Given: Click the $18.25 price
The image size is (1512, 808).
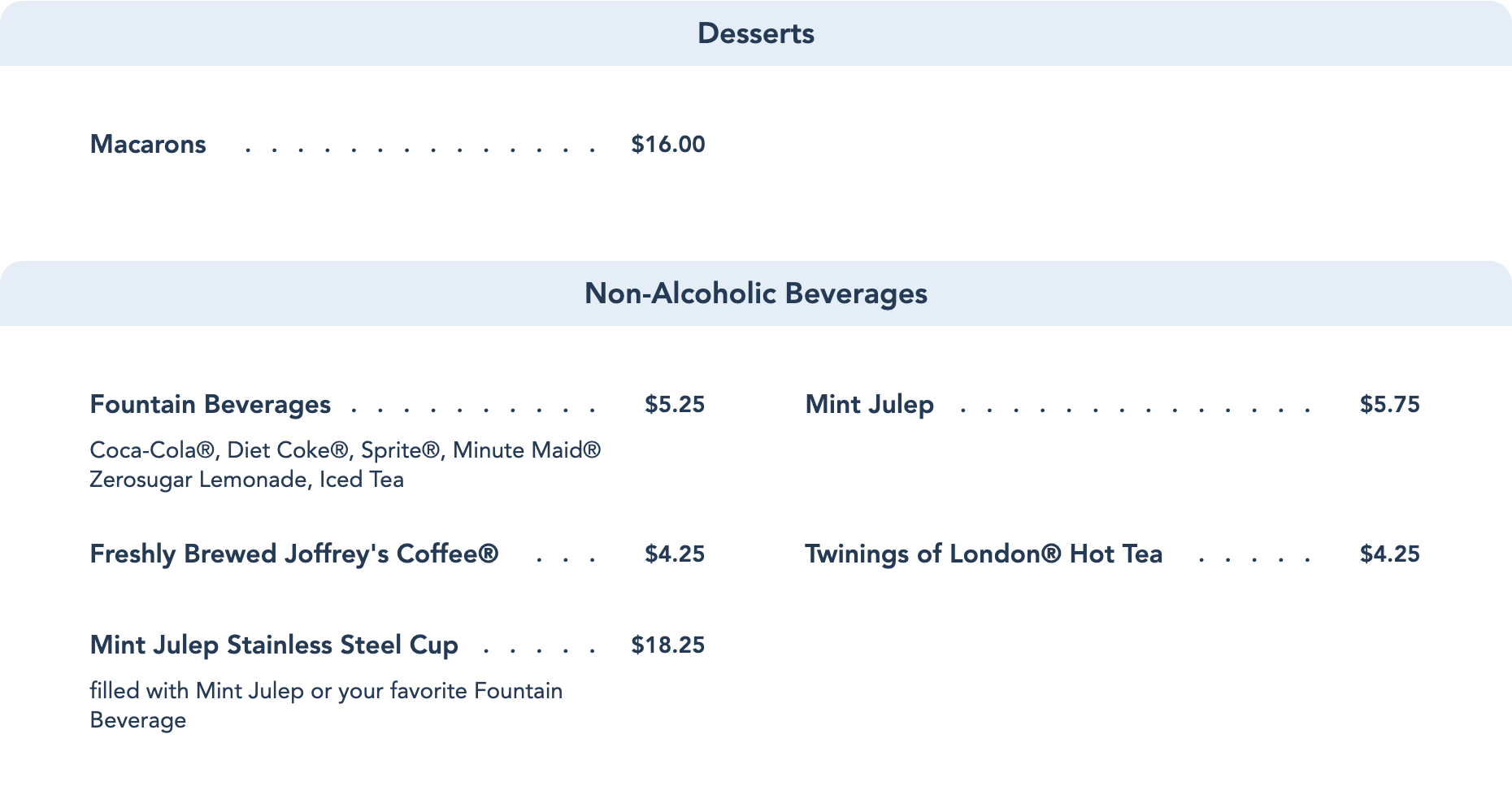Looking at the screenshot, I should (667, 645).
